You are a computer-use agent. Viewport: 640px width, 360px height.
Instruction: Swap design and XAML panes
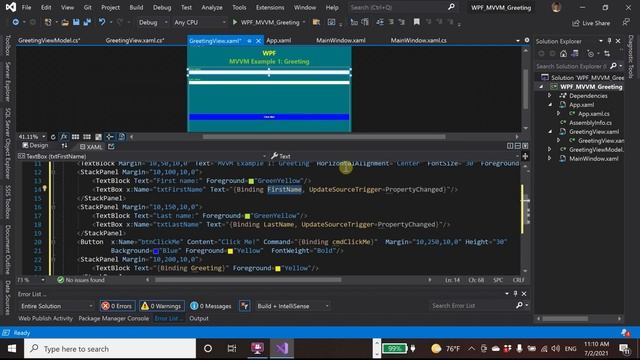click(x=64, y=146)
